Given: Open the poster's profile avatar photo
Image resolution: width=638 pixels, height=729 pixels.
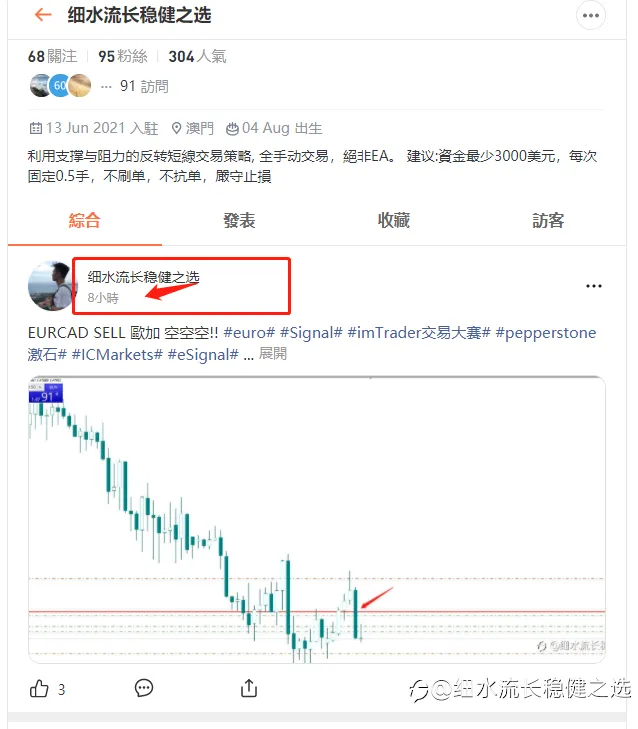Looking at the screenshot, I should click(50, 285).
